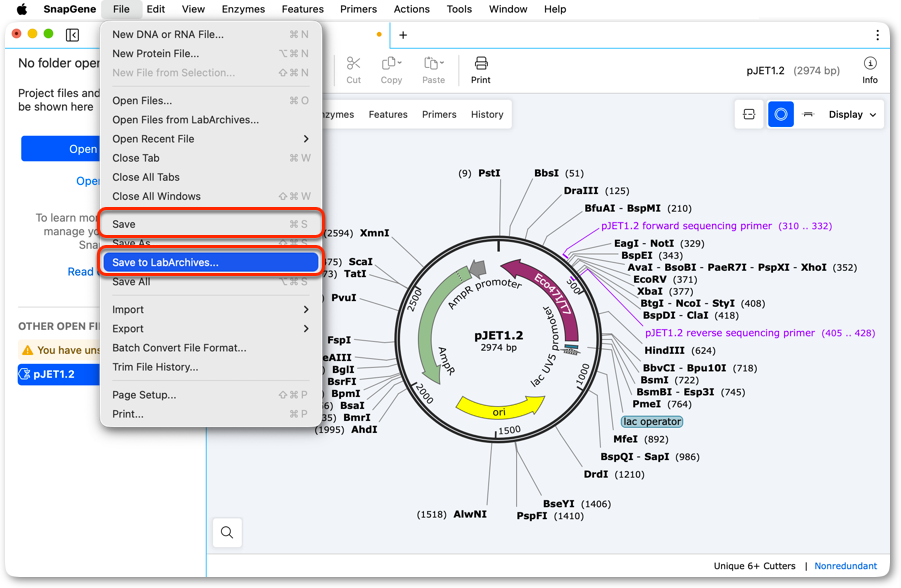Open Page Setup from File menu
Image resolution: width=901 pixels, height=588 pixels.
click(210, 394)
